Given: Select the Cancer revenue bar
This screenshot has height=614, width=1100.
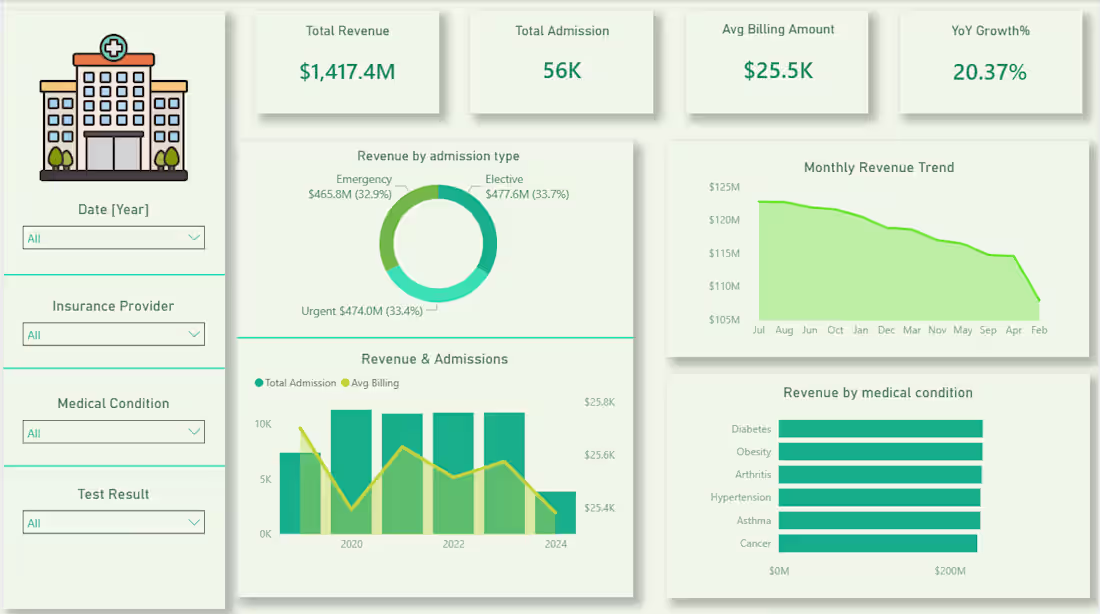Looking at the screenshot, I should click(878, 543).
